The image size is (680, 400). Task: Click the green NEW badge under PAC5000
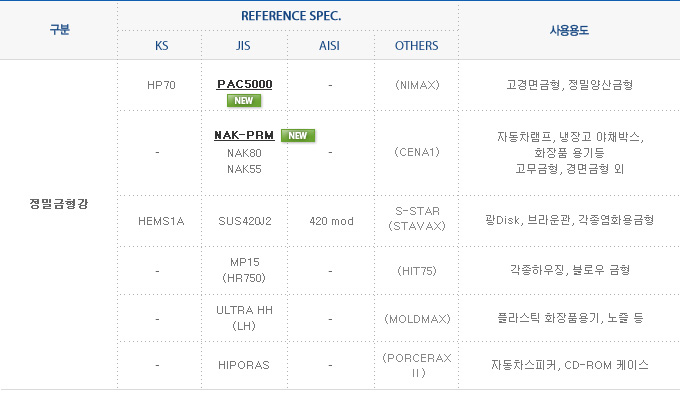244,101
